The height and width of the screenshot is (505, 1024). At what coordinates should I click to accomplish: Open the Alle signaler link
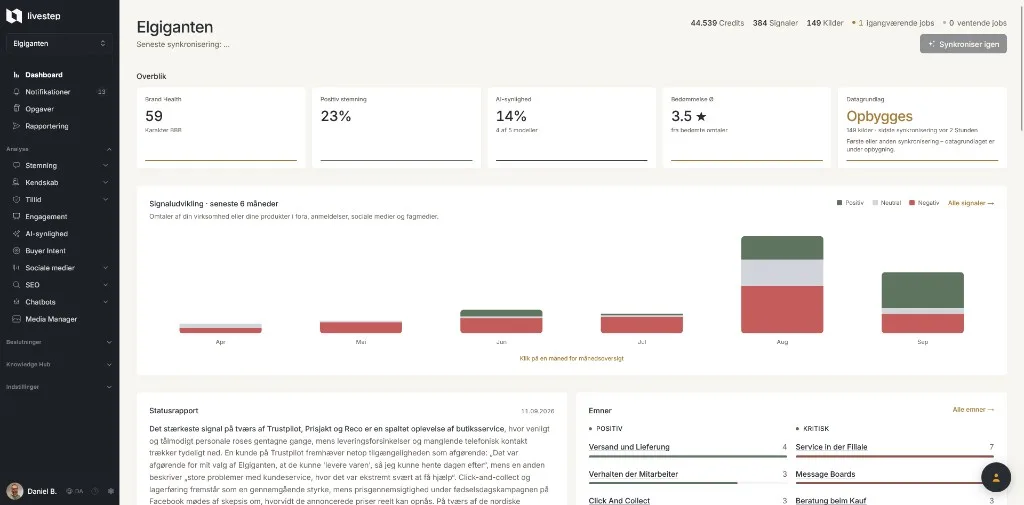click(x=970, y=203)
